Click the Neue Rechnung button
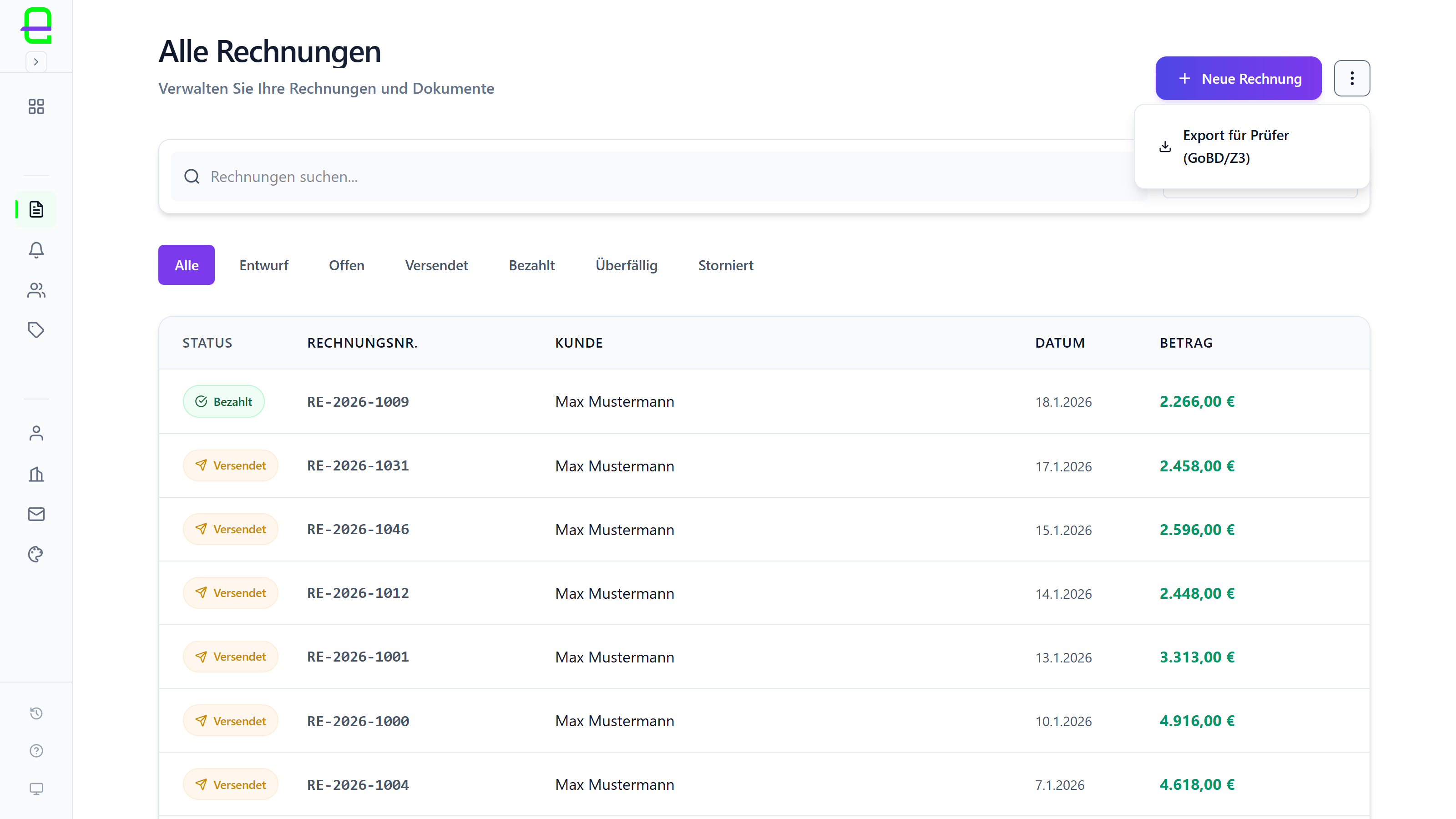1456x819 pixels. [1239, 79]
